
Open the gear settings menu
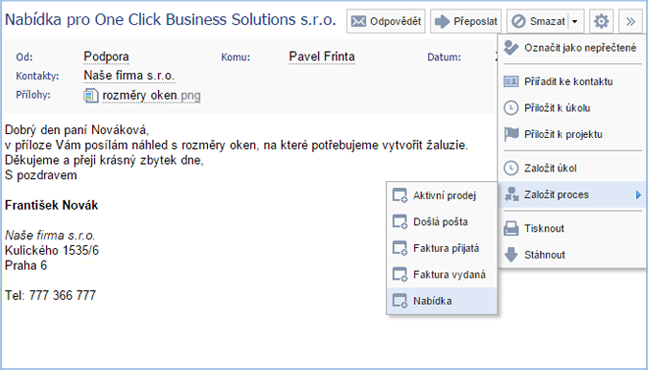(601, 21)
